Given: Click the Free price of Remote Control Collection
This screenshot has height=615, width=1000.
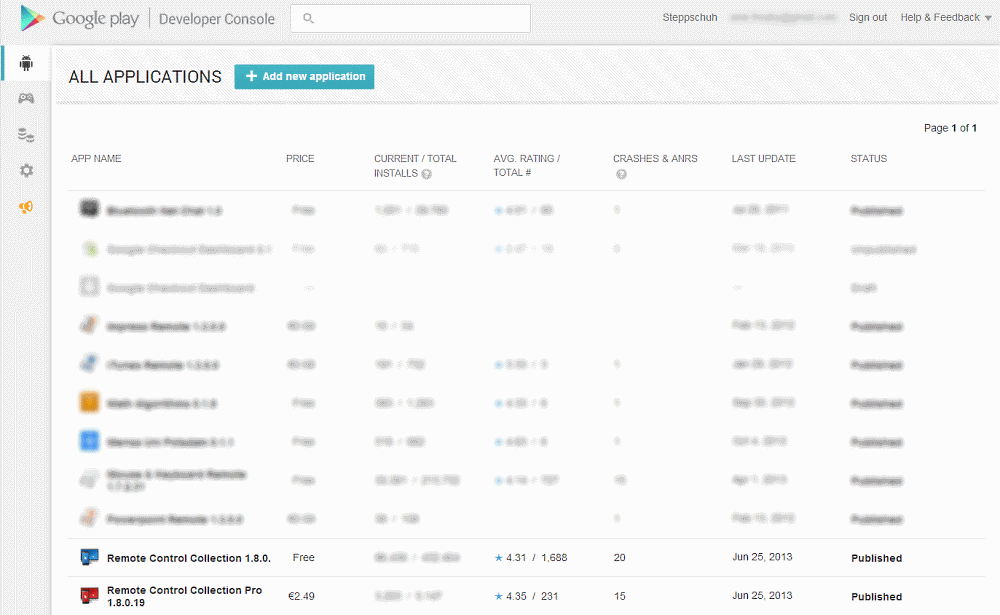Looking at the screenshot, I should [304, 558].
